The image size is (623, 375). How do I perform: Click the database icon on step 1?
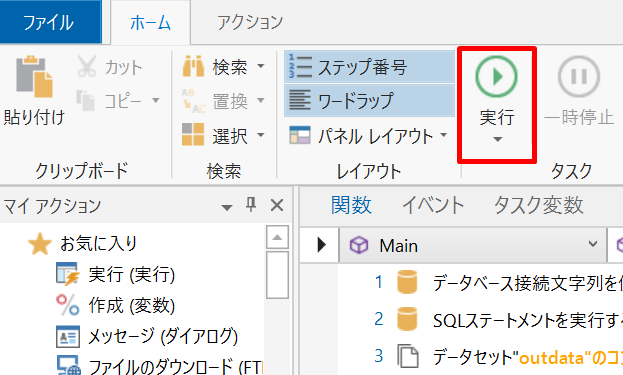pyautogui.click(x=407, y=282)
